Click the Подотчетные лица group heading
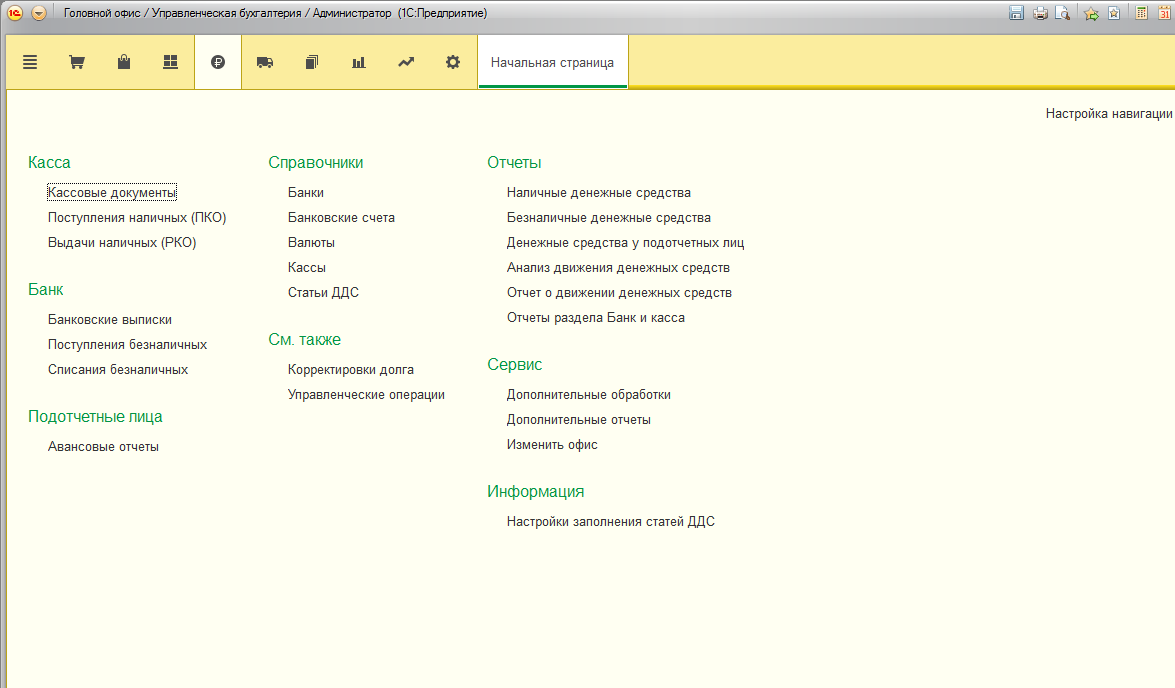Screen dimensions: 1175x688 pos(95,417)
